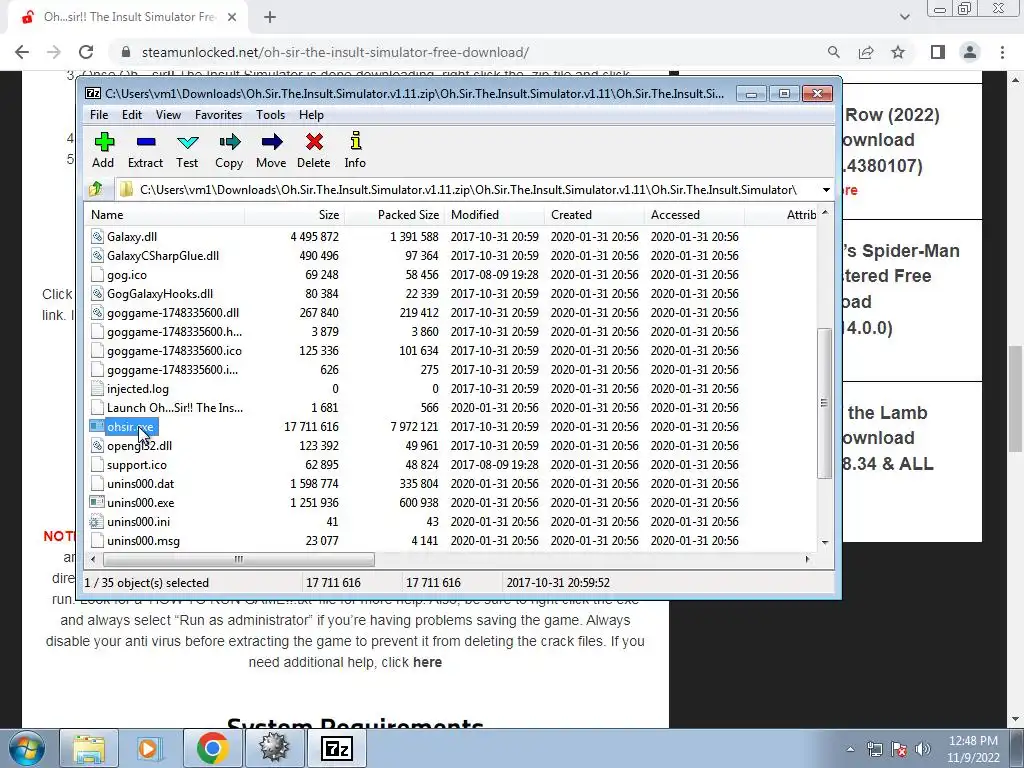Click the Chrome share icon
1024x768 pixels.
[x=866, y=52]
